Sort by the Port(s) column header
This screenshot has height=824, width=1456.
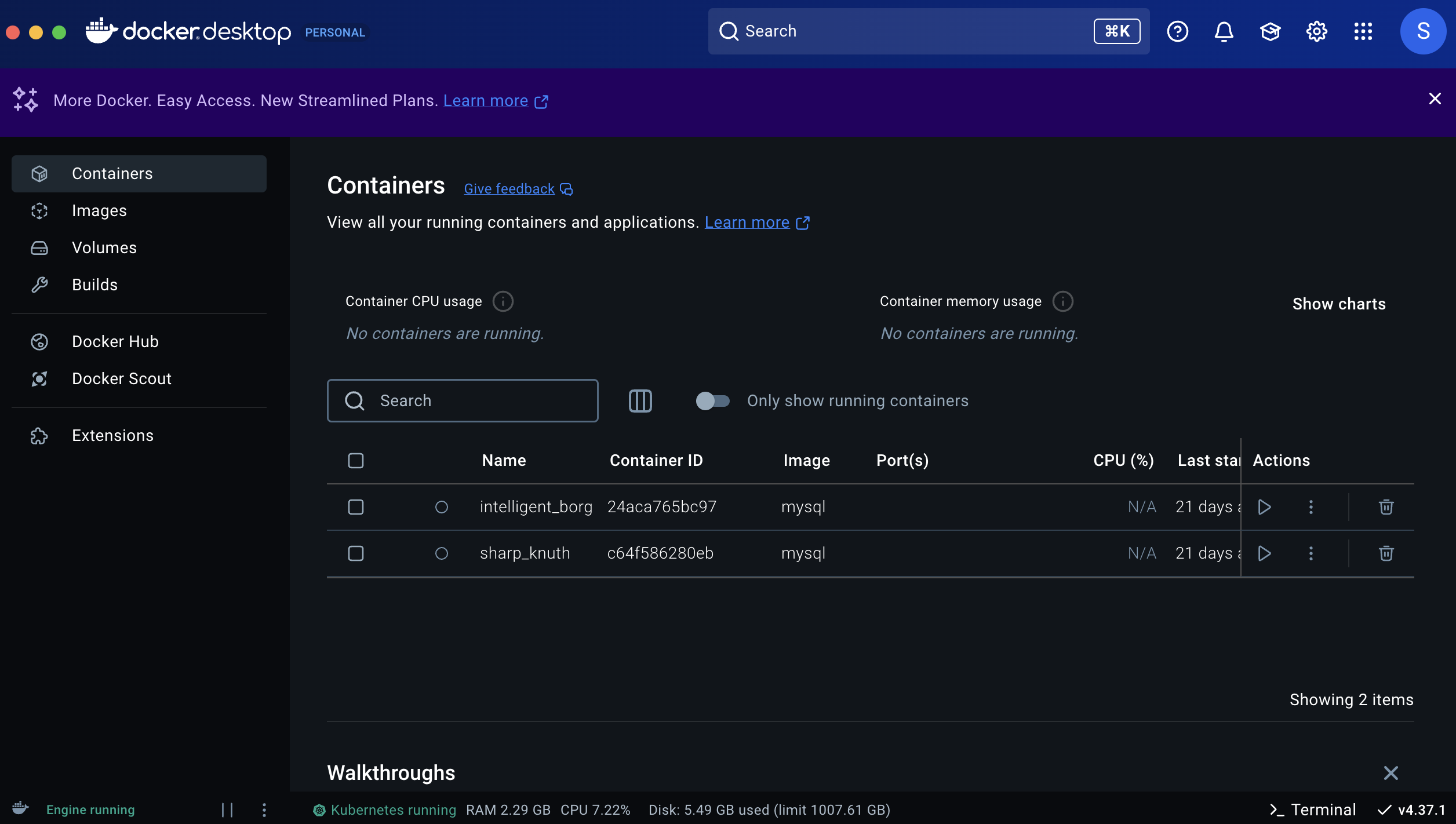[902, 461]
